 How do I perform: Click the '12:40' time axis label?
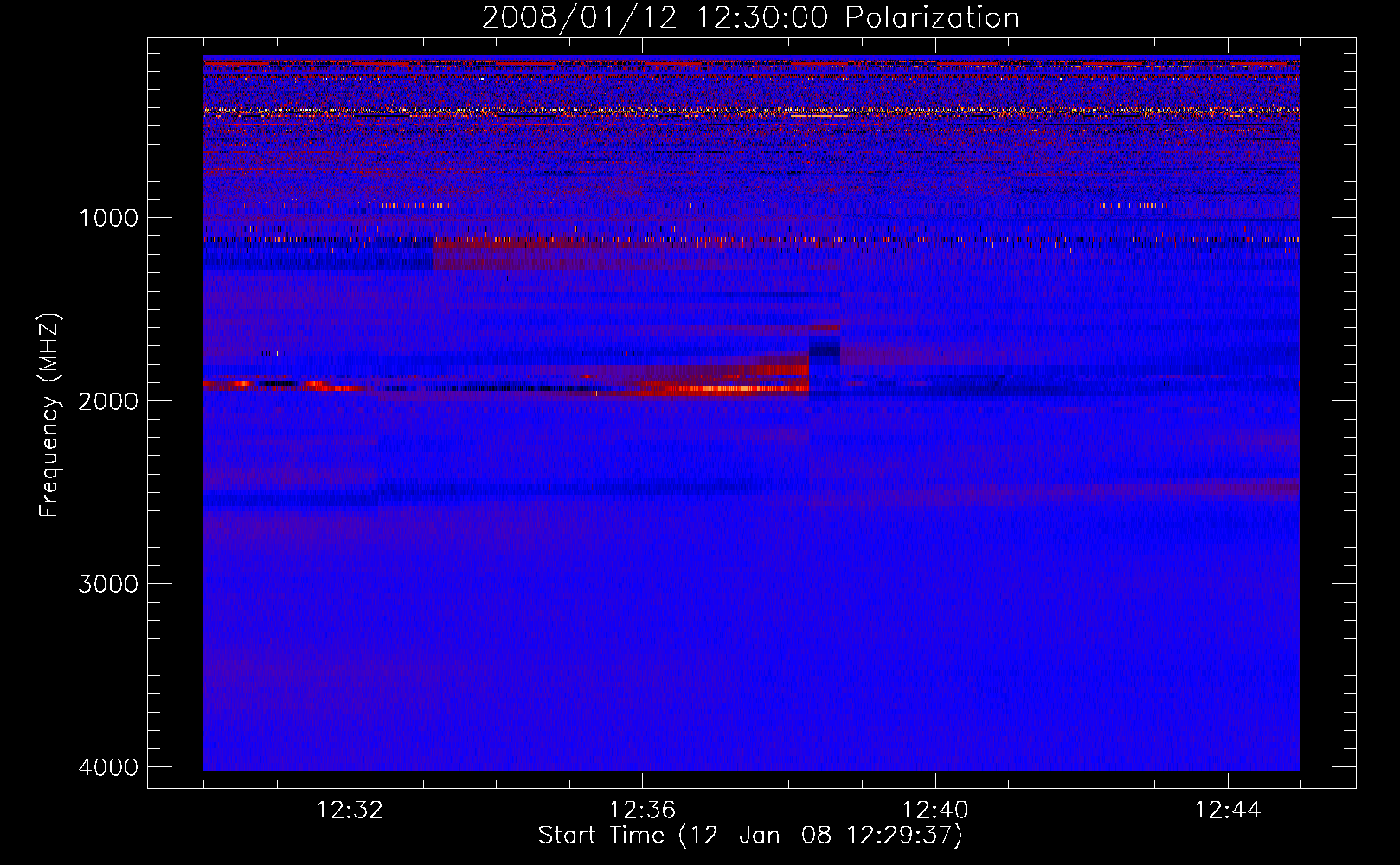click(934, 811)
